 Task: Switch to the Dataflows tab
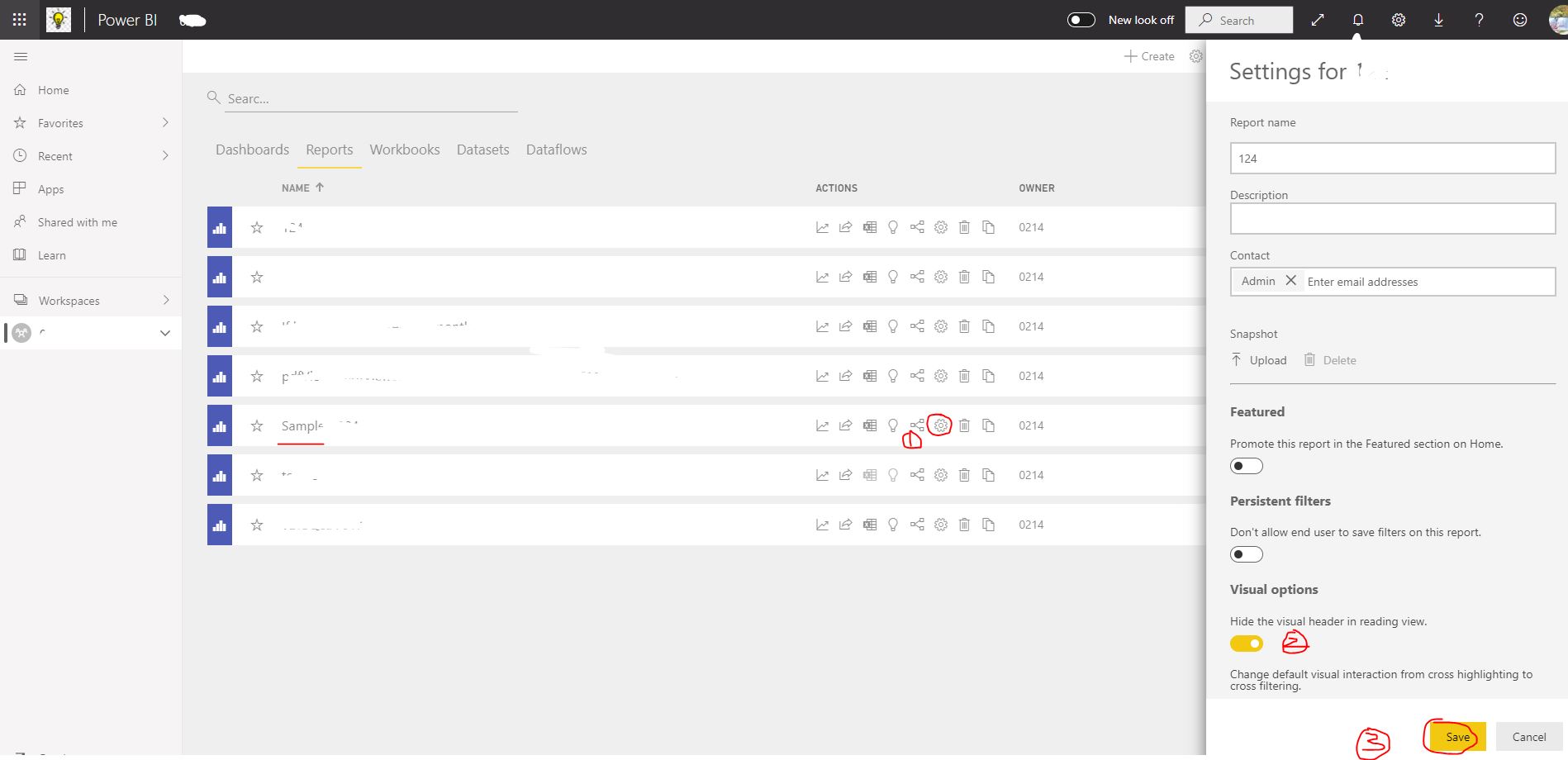557,150
